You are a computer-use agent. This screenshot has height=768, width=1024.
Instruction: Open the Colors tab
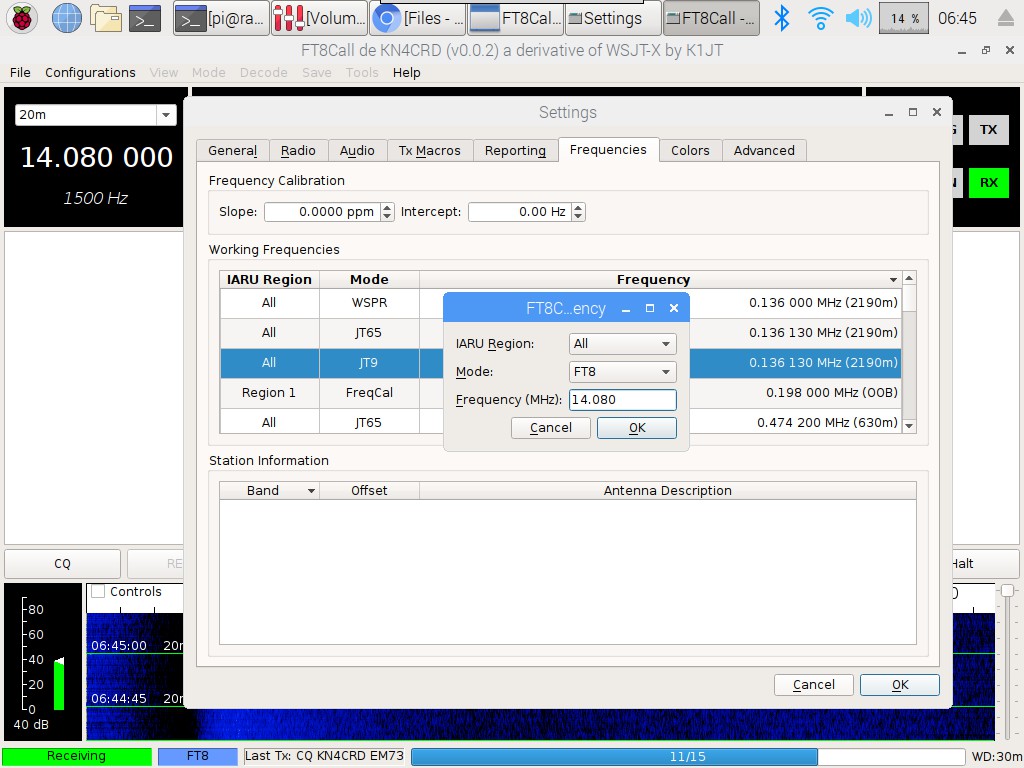(x=690, y=151)
